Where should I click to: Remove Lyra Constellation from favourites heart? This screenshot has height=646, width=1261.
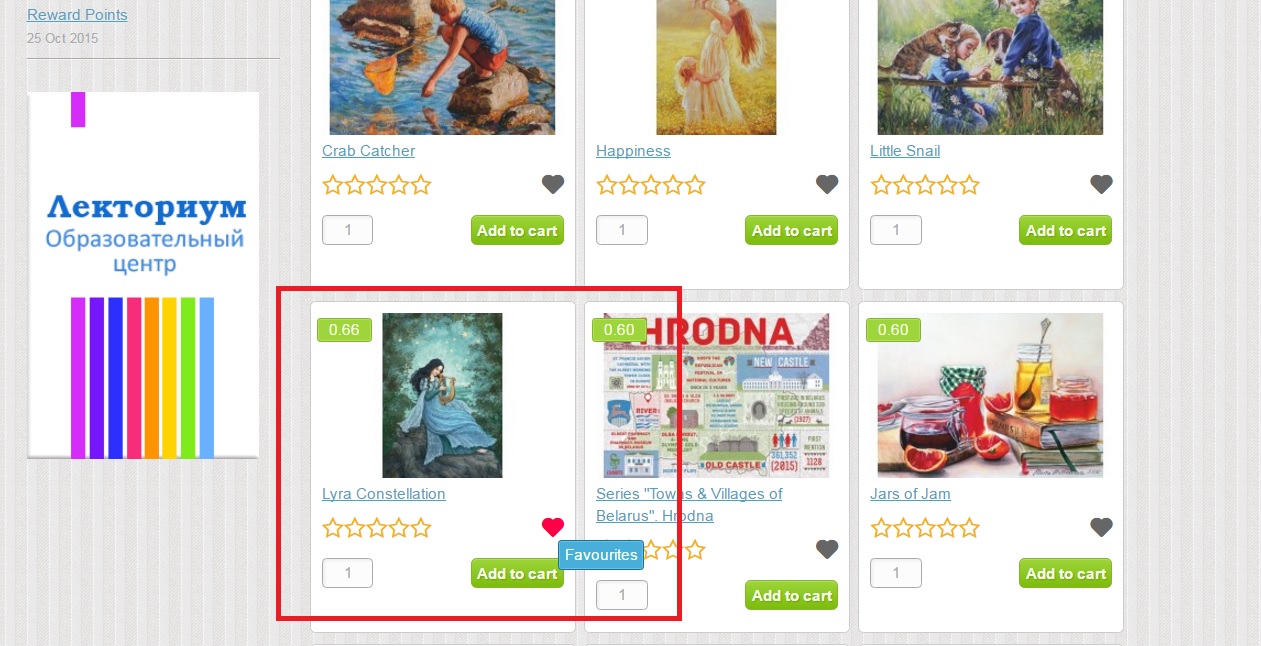(553, 527)
